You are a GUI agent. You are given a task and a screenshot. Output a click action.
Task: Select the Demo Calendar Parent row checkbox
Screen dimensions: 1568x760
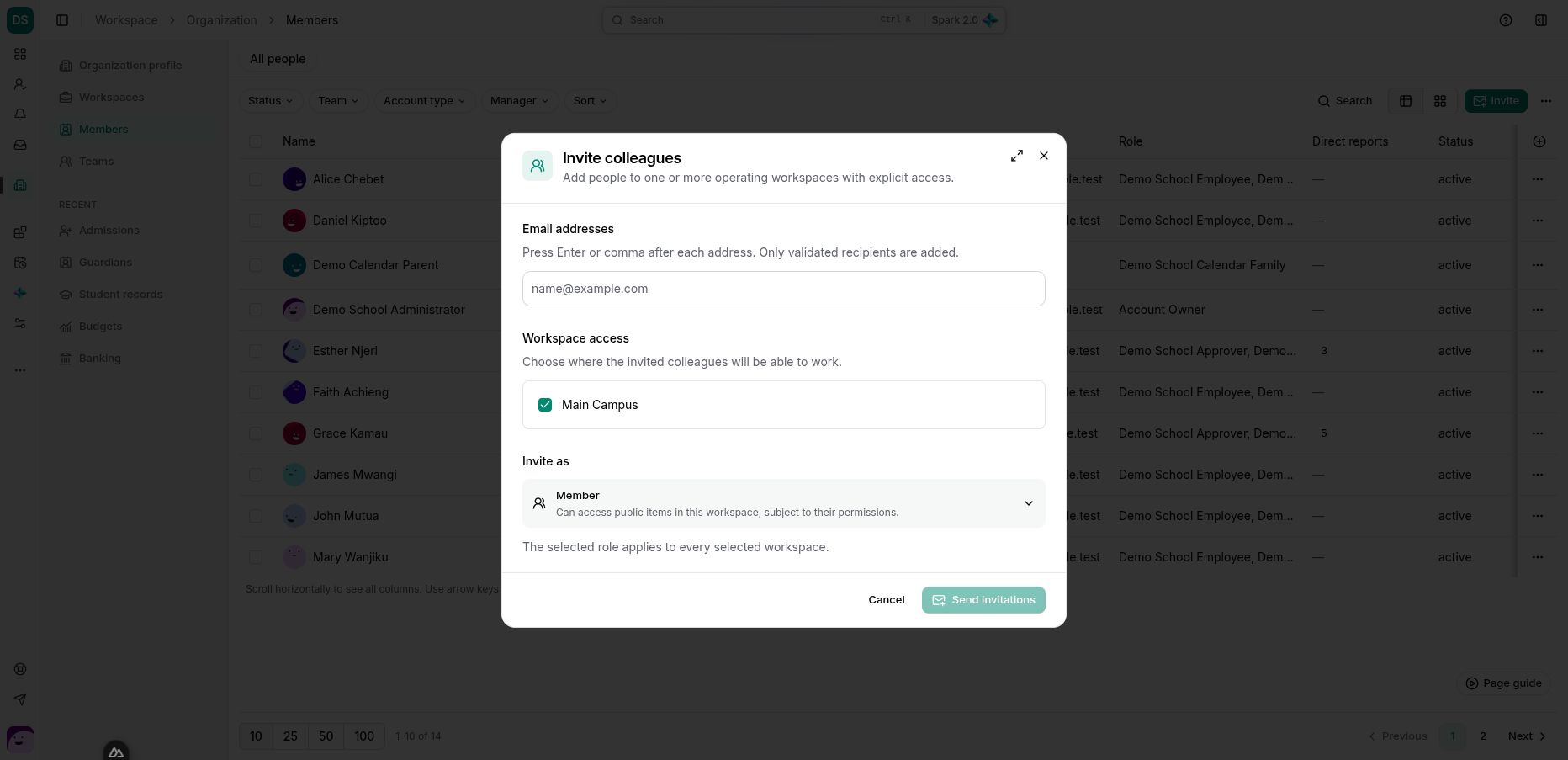[x=256, y=265]
